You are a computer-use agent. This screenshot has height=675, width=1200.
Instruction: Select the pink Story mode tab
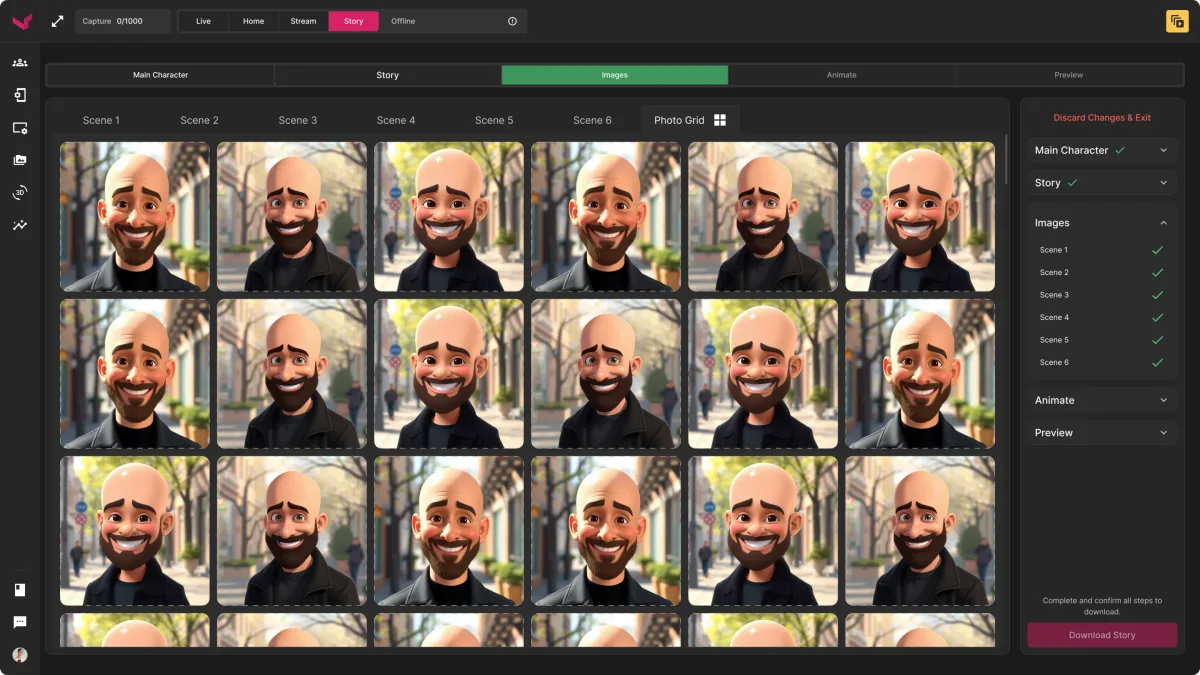click(x=354, y=21)
